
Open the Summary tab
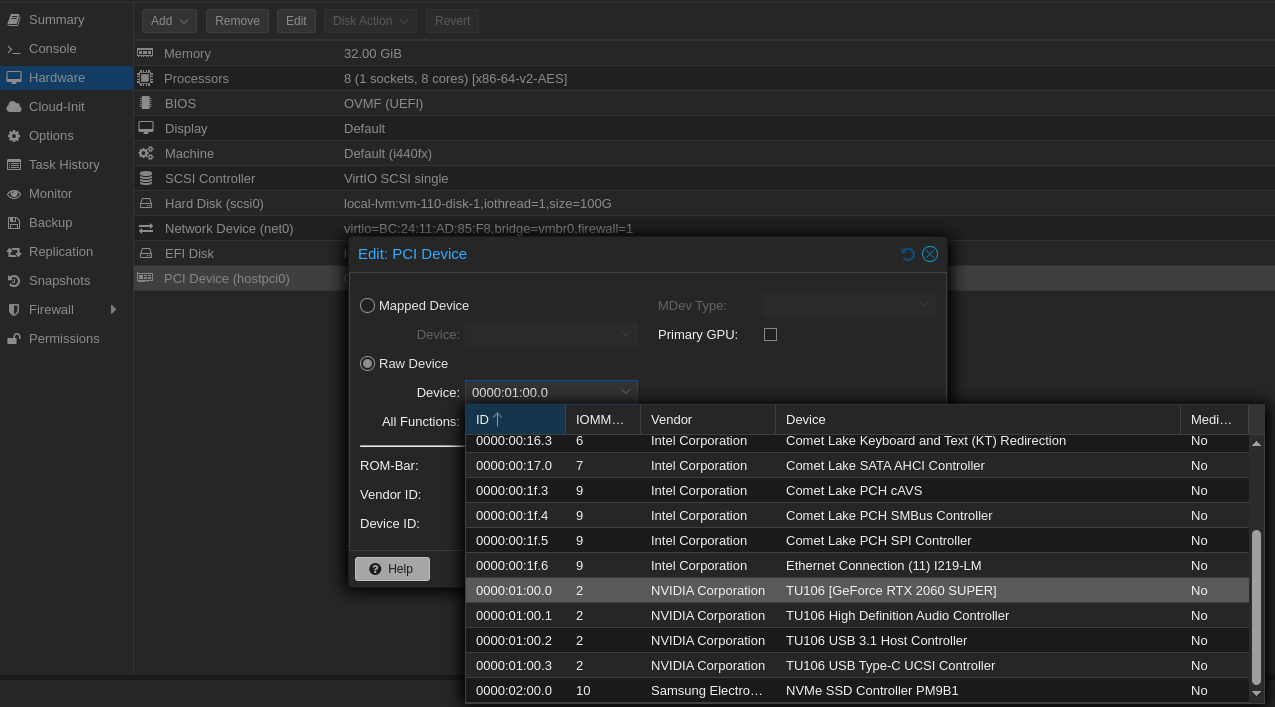click(x=66, y=20)
